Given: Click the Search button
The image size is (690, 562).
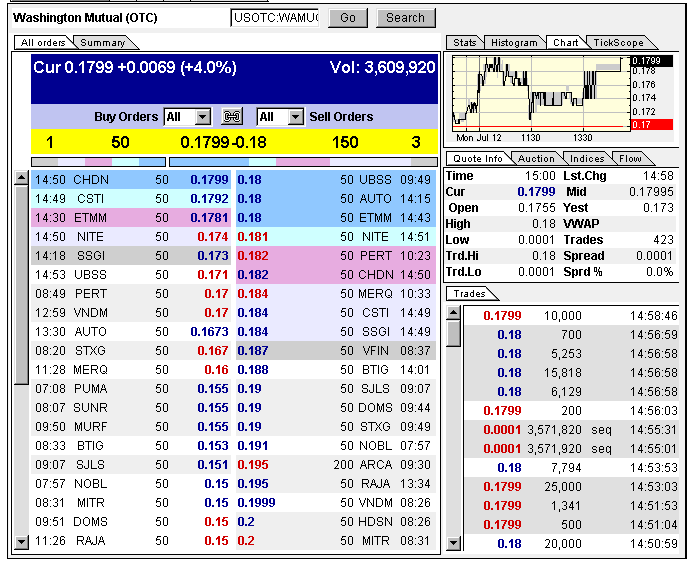Looking at the screenshot, I should (405, 17).
